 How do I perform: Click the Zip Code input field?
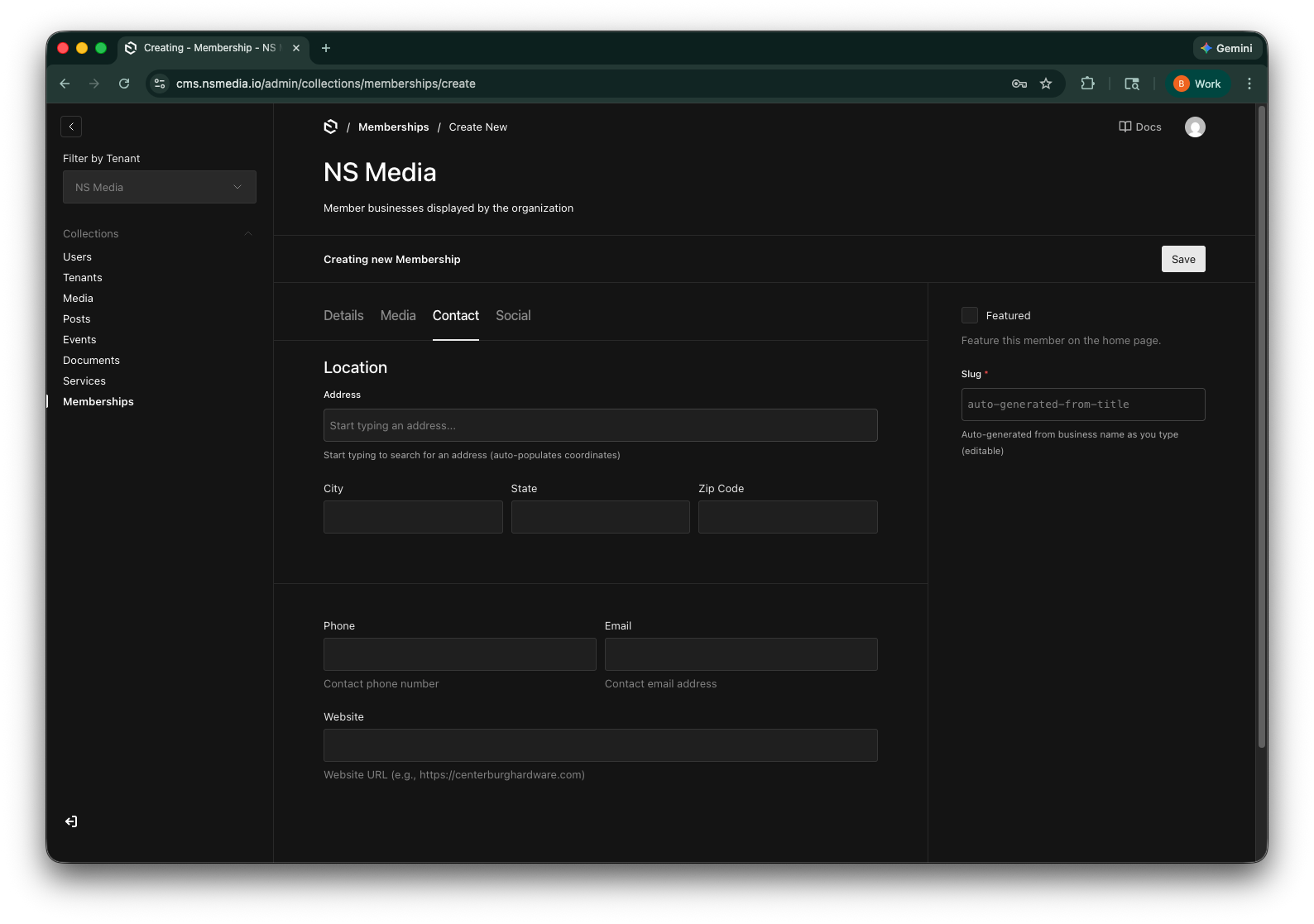(788, 517)
